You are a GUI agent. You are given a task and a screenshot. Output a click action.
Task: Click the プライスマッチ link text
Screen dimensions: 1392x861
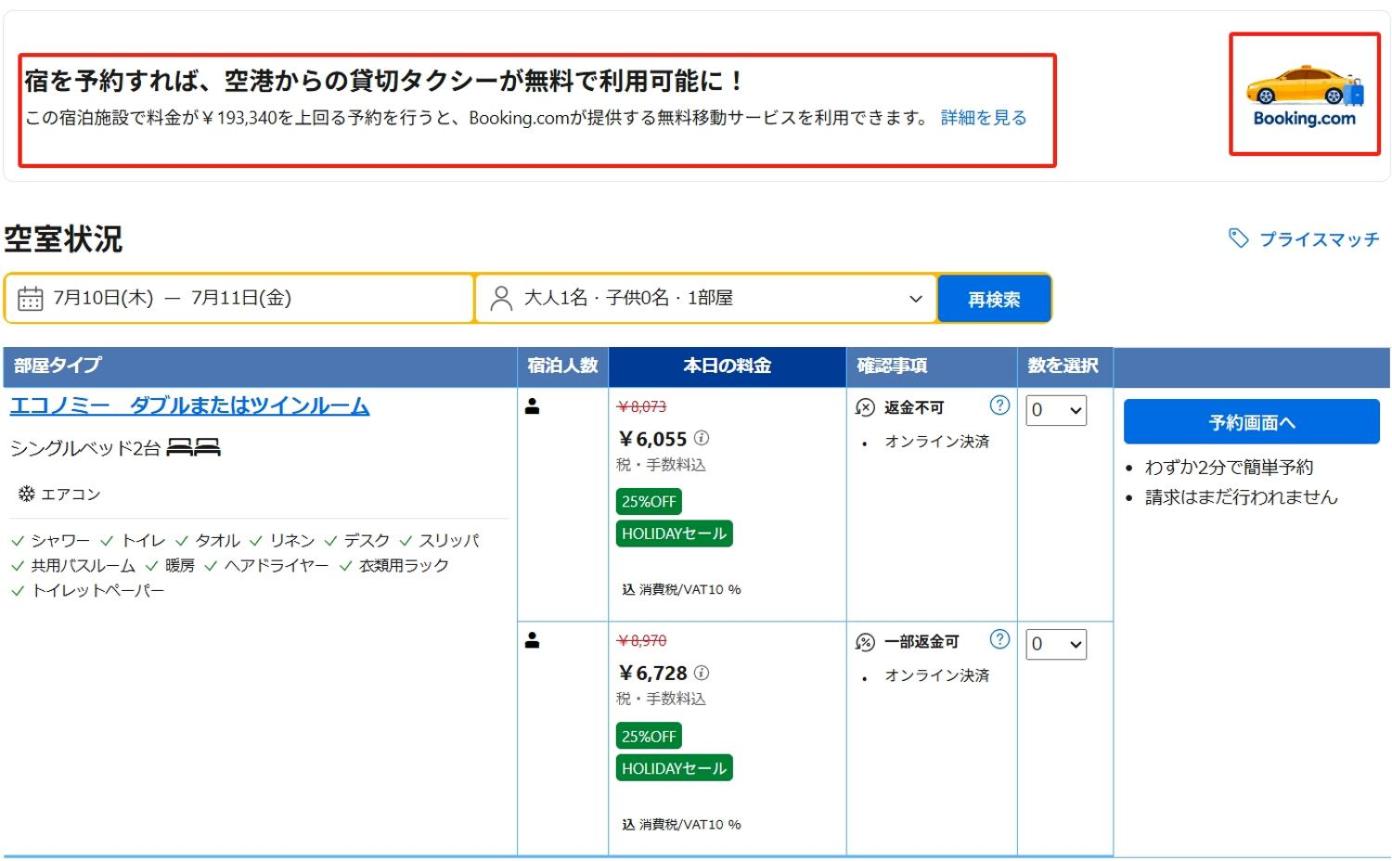pyautogui.click(x=1318, y=239)
